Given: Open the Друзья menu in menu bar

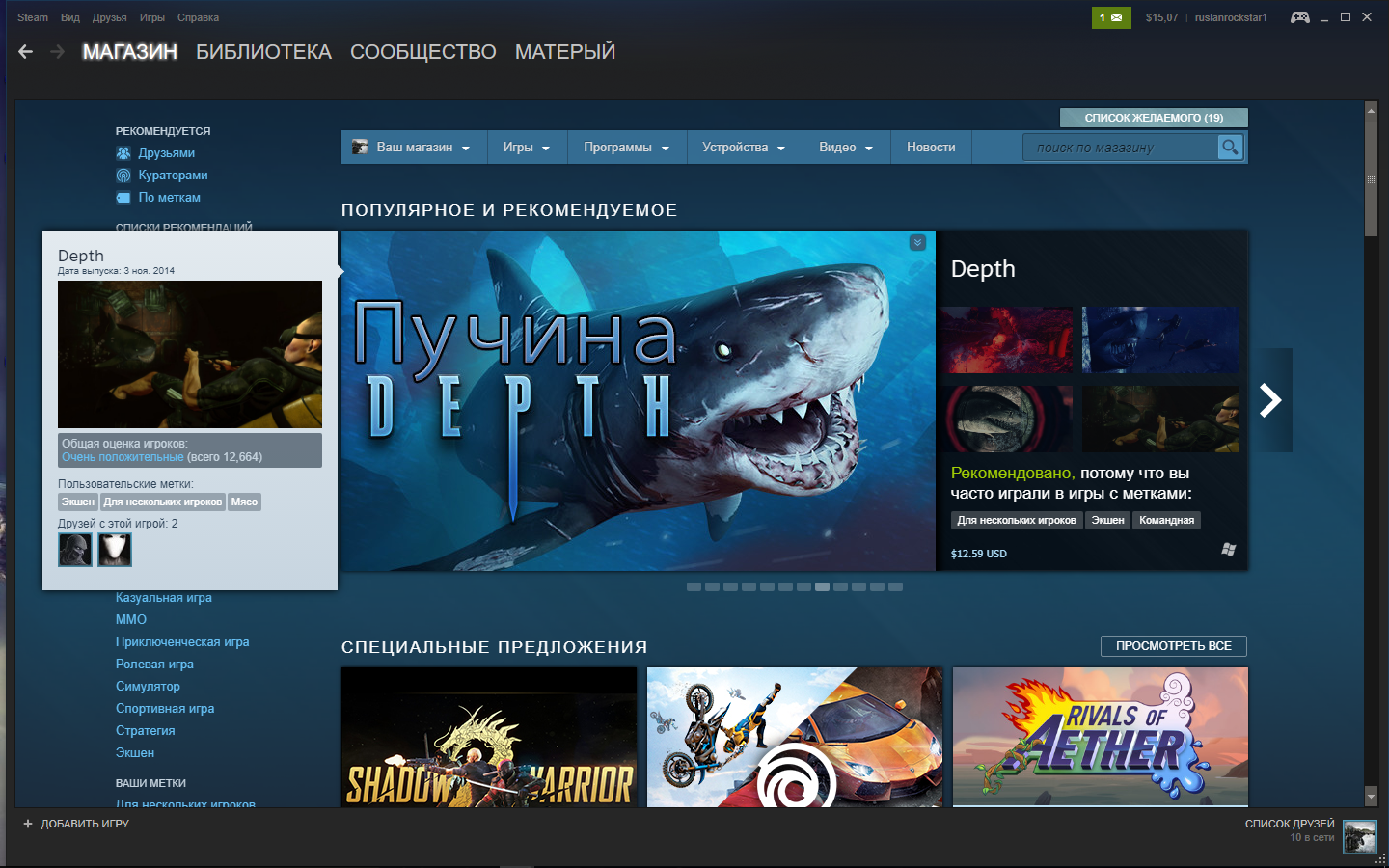Looking at the screenshot, I should pyautogui.click(x=109, y=17).
